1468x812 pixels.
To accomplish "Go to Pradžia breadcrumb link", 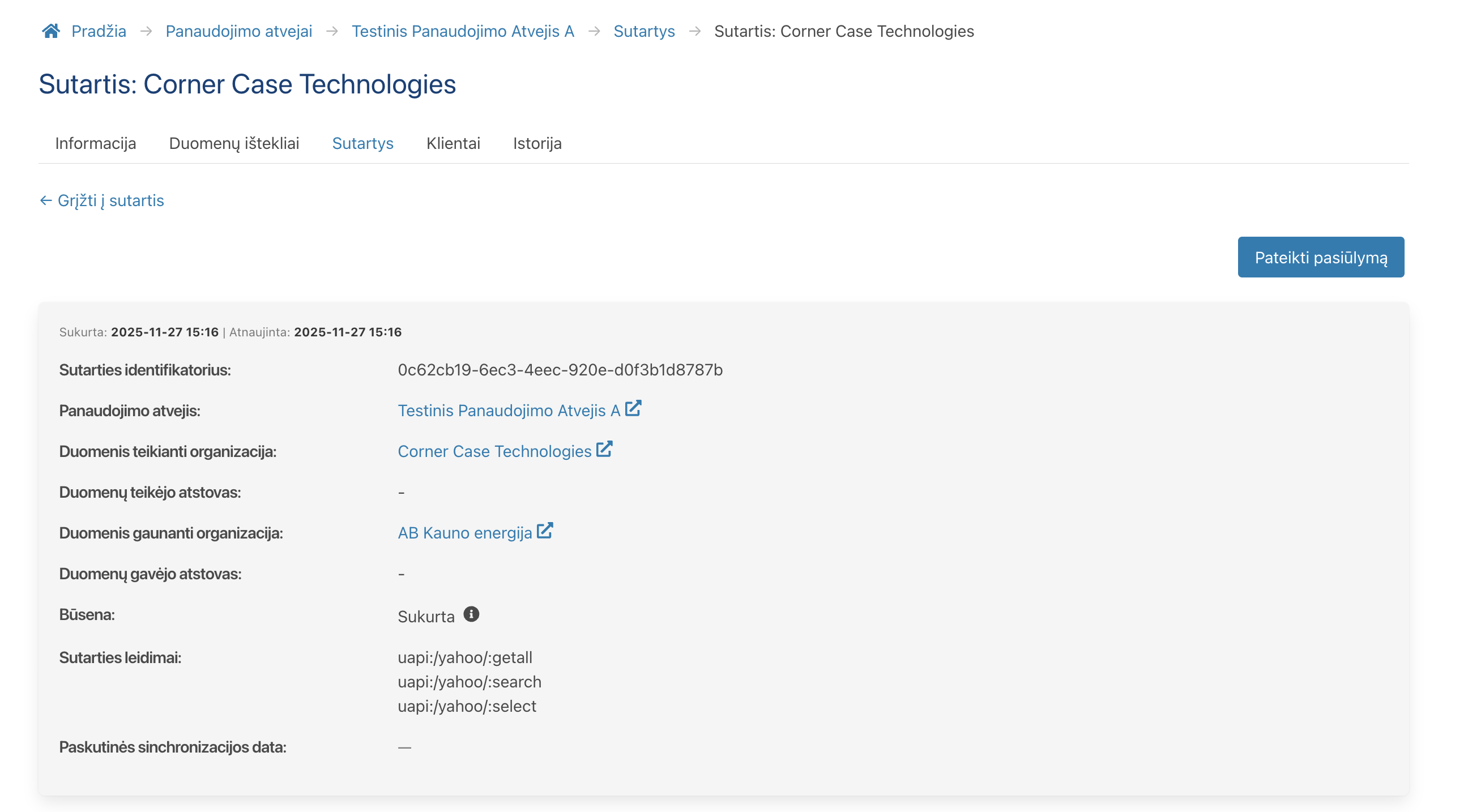I will 99,31.
